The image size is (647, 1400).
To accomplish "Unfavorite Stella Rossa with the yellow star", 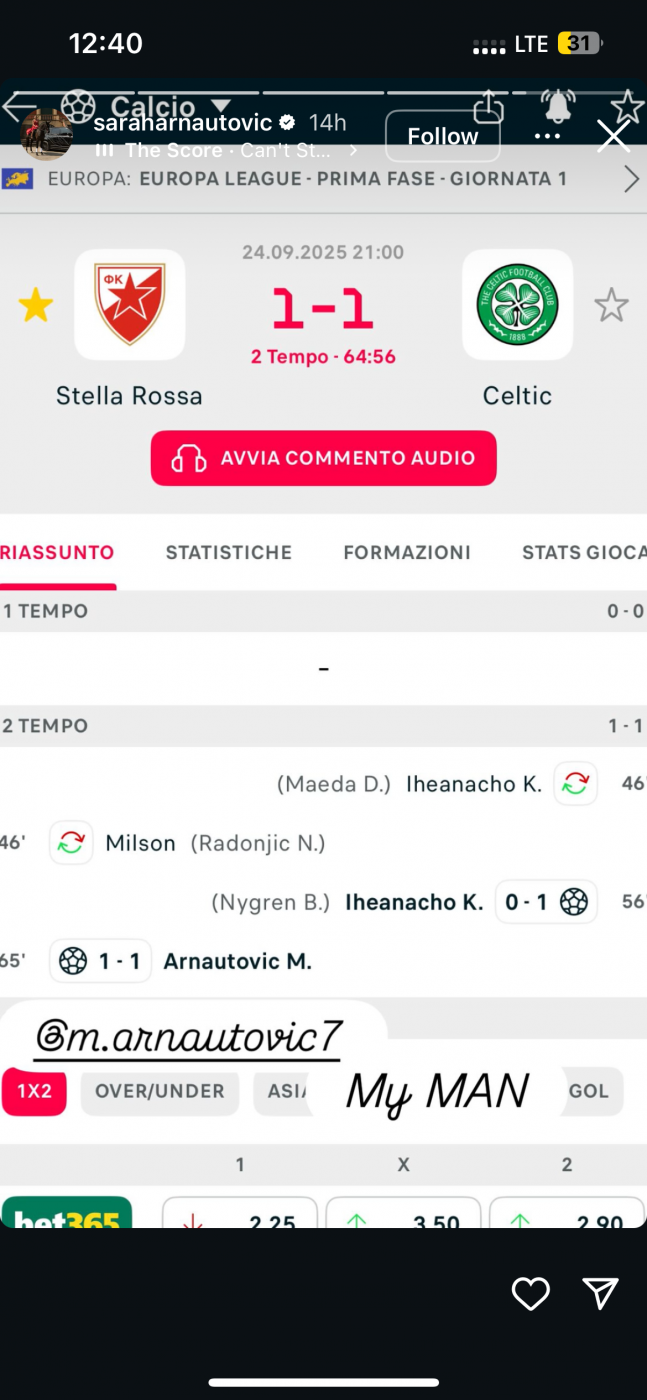I will [36, 305].
